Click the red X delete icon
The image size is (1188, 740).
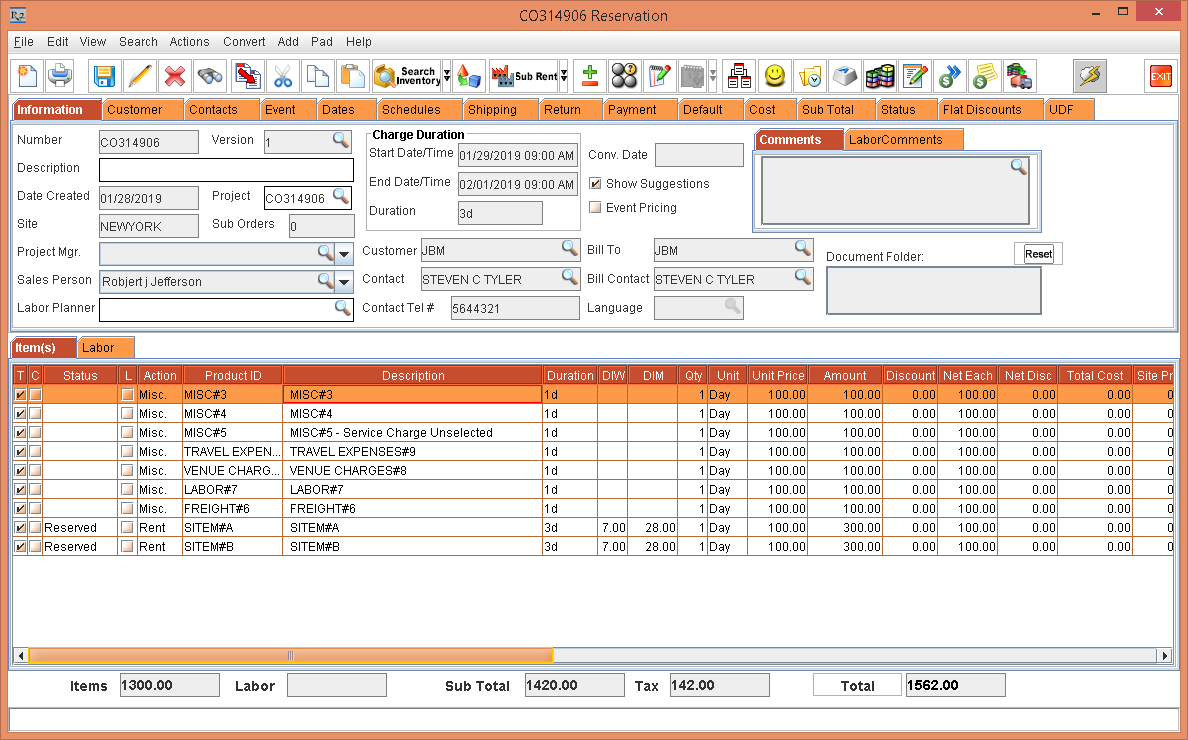tap(175, 76)
